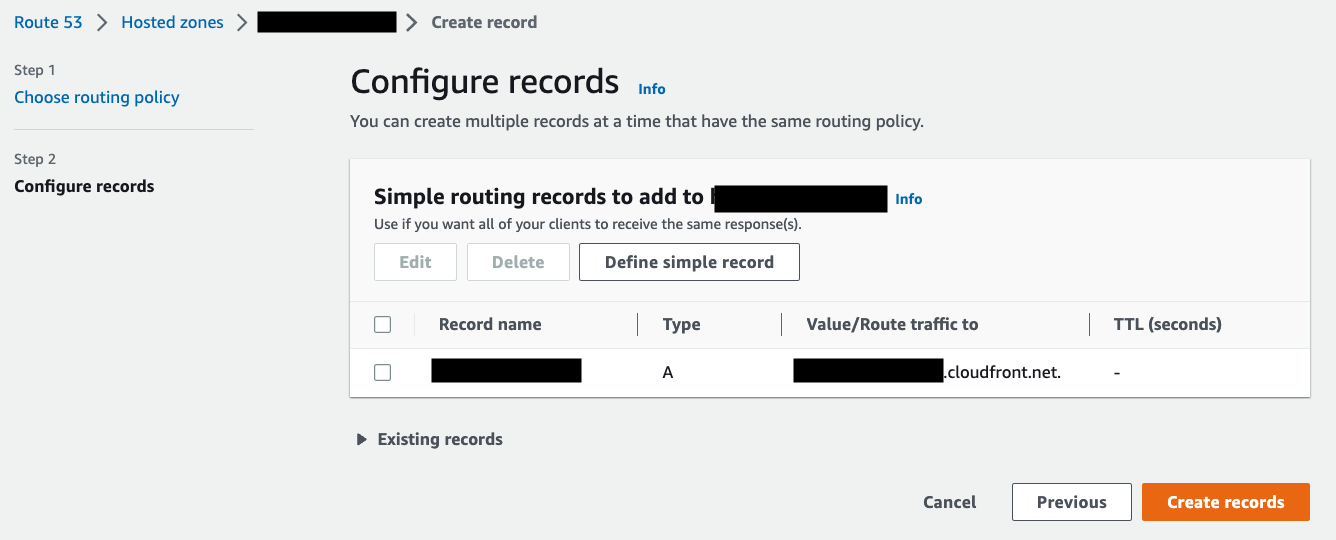1336x540 pixels.
Task: Check the box for the A record row
Action: coord(382,372)
